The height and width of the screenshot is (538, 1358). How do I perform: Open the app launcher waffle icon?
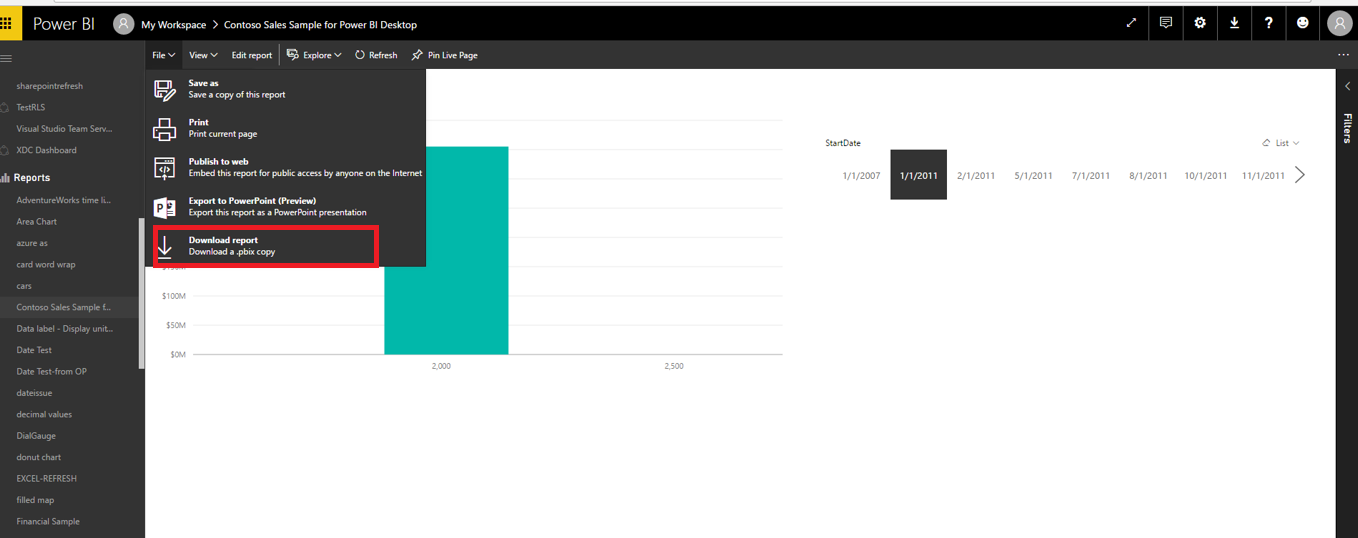tap(6, 23)
